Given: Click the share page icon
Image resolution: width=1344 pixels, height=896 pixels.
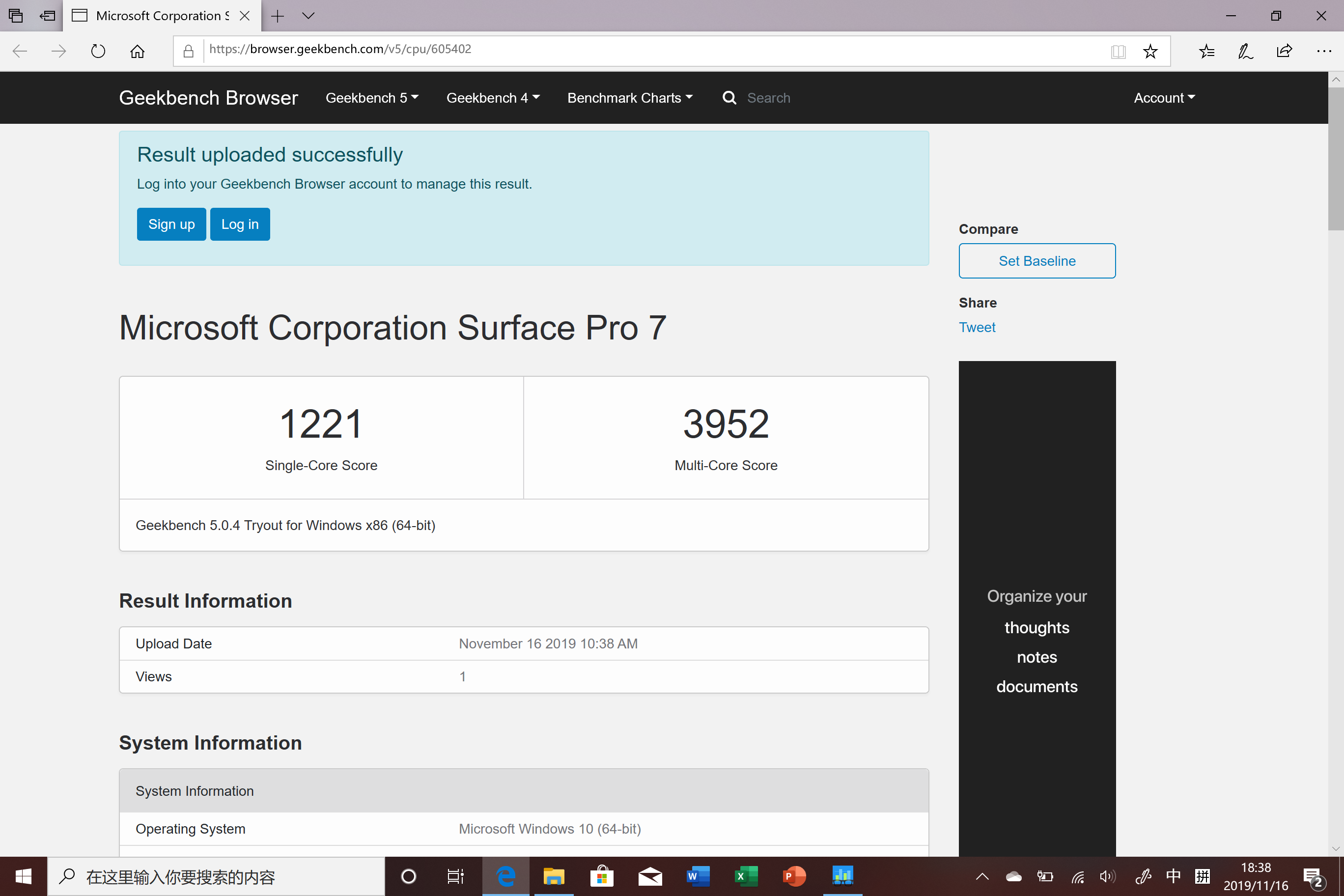Looking at the screenshot, I should tap(1284, 52).
